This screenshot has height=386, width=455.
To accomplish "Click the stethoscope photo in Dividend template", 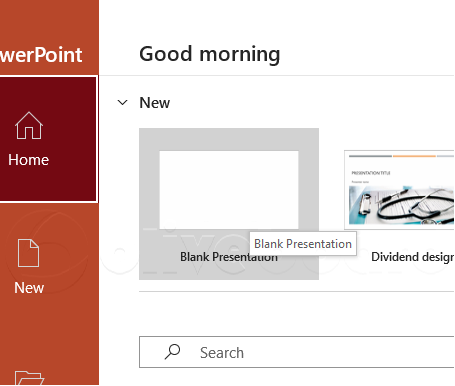I will (401, 205).
